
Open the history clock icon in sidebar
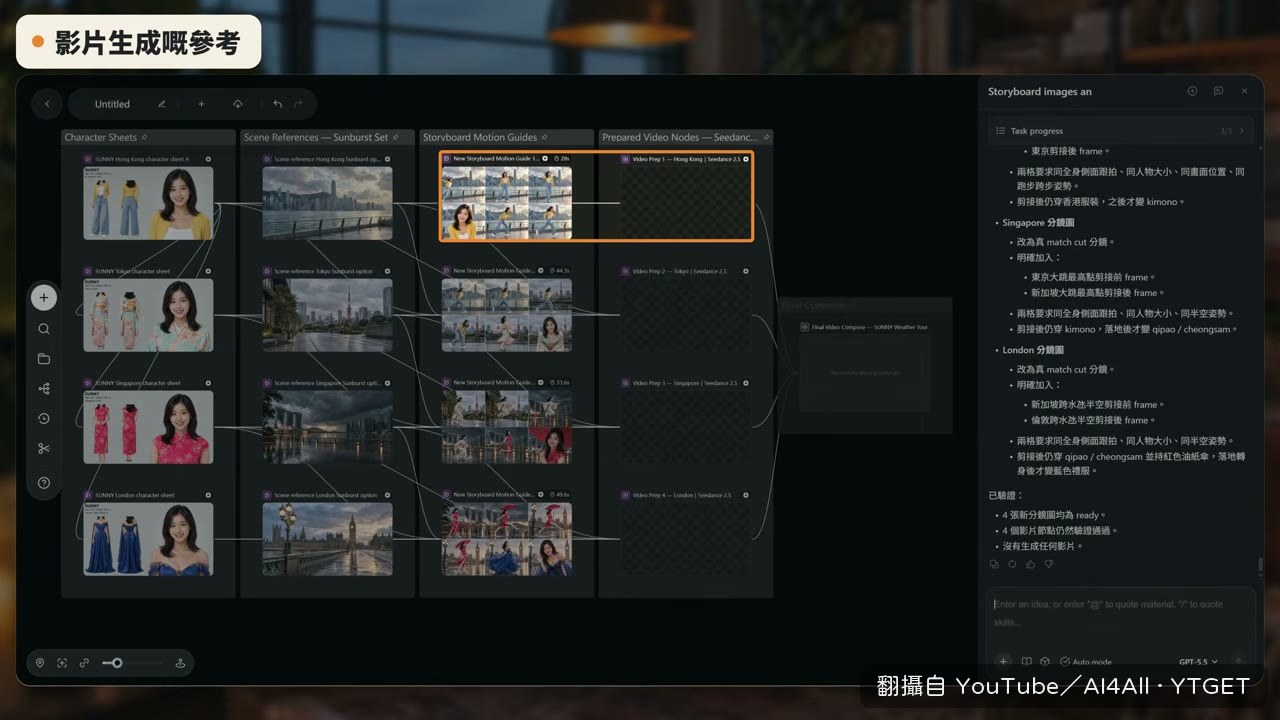pyautogui.click(x=44, y=419)
